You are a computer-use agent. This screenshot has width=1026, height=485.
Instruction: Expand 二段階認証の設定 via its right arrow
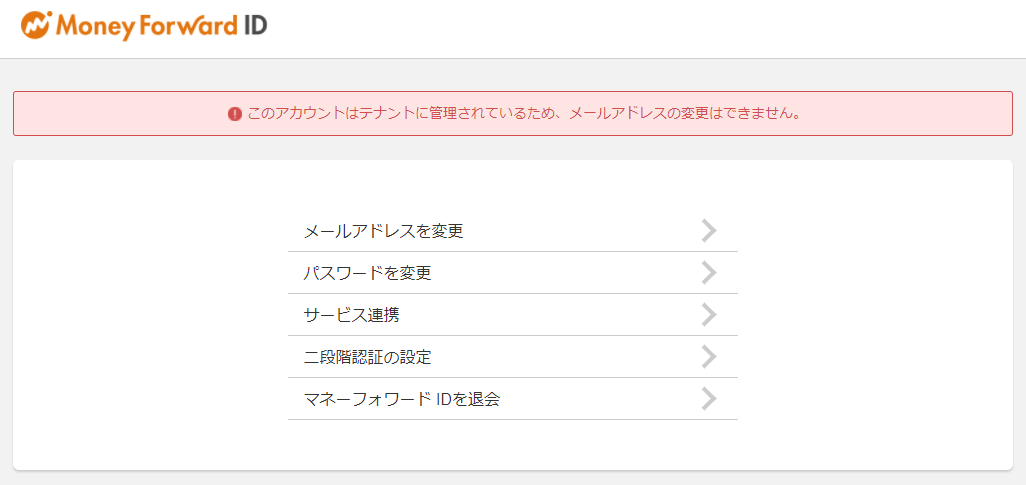pyautogui.click(x=709, y=357)
